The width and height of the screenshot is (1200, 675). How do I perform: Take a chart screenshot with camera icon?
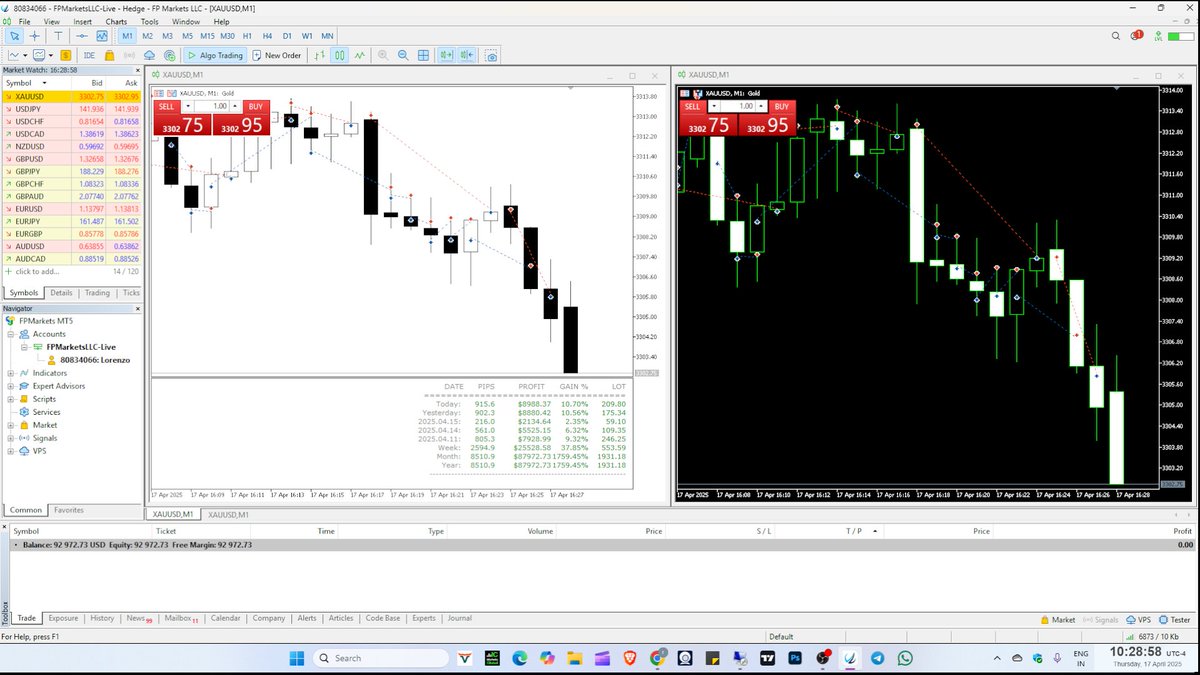click(x=491, y=55)
